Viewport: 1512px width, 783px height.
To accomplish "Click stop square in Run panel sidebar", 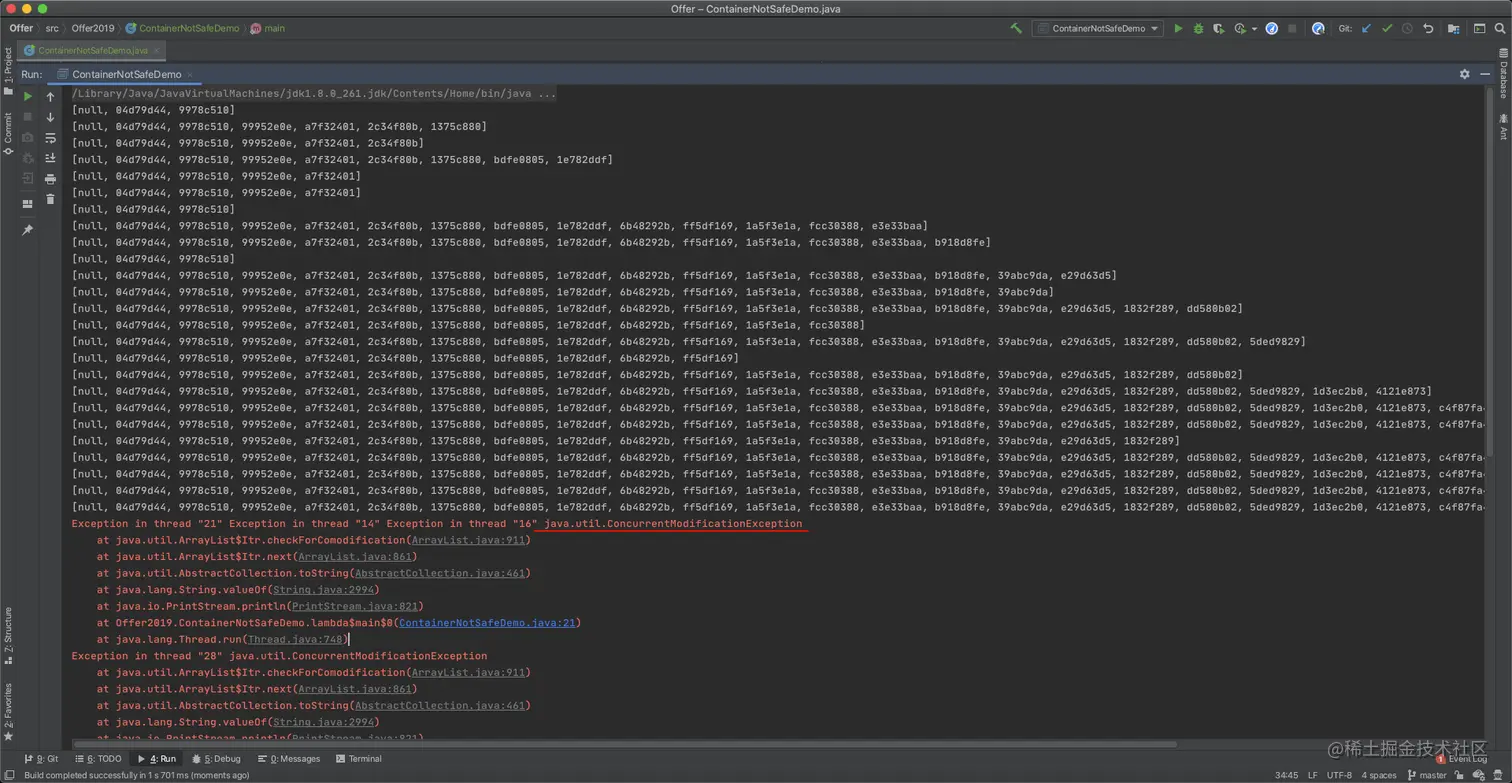I will (27, 117).
